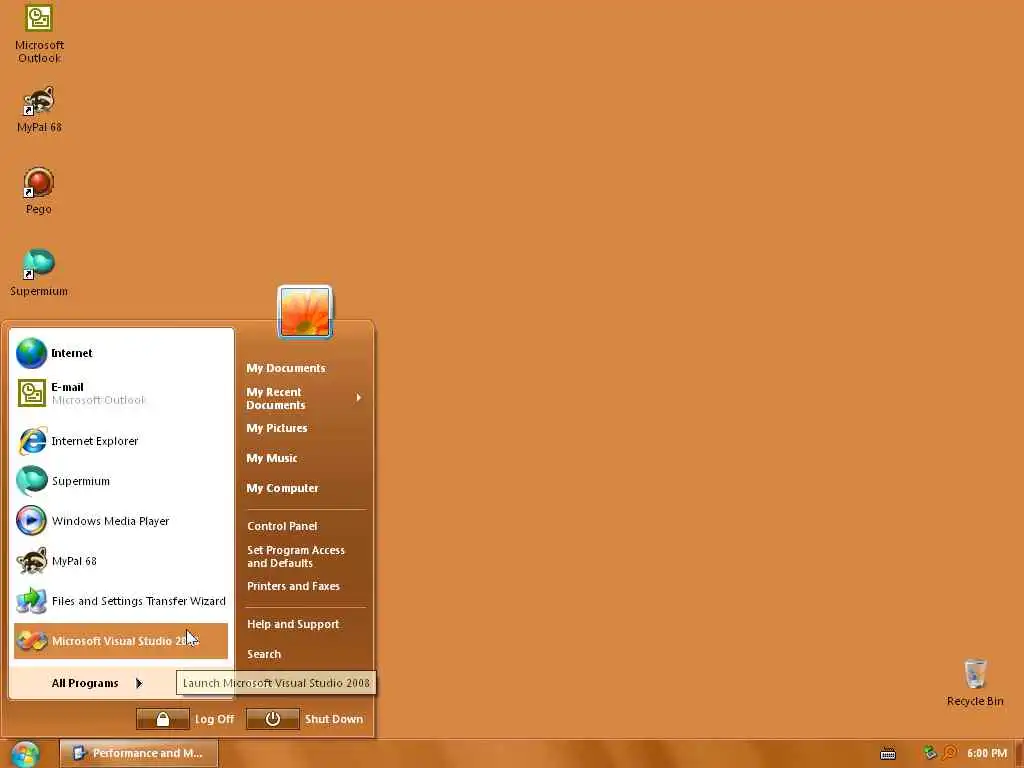Switch to Performance and M... taskbar window
Screen dimensions: 1024x768
tap(139, 754)
